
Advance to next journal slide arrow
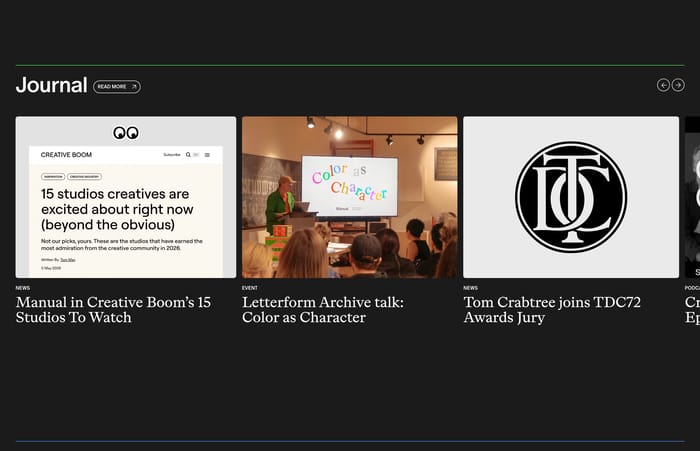(678, 85)
